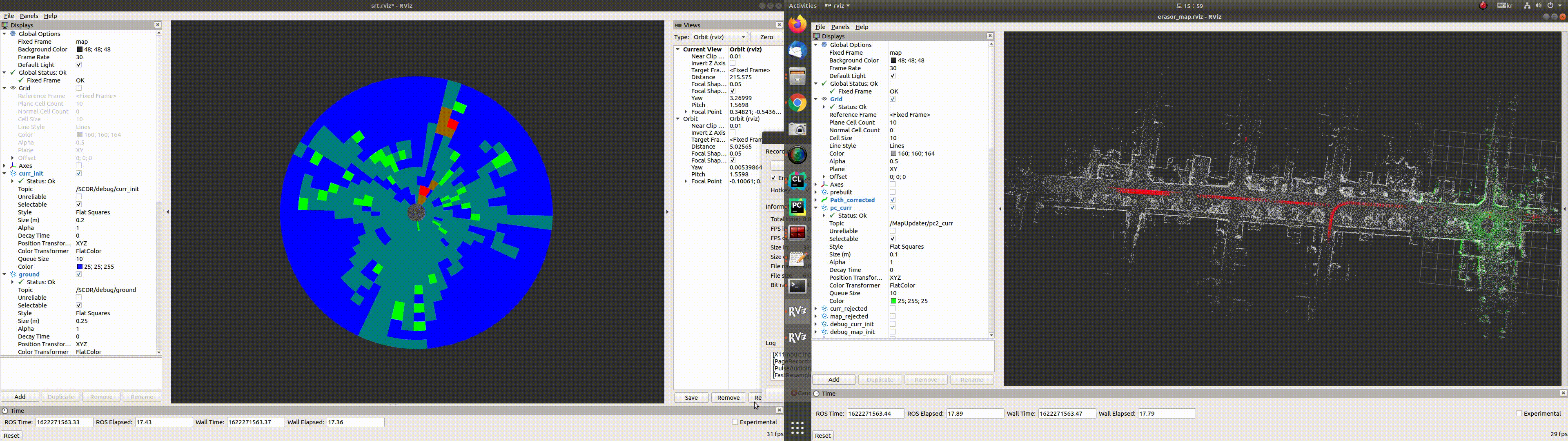
Task: Collapse the curr_init display tree item
Action: tap(5, 174)
